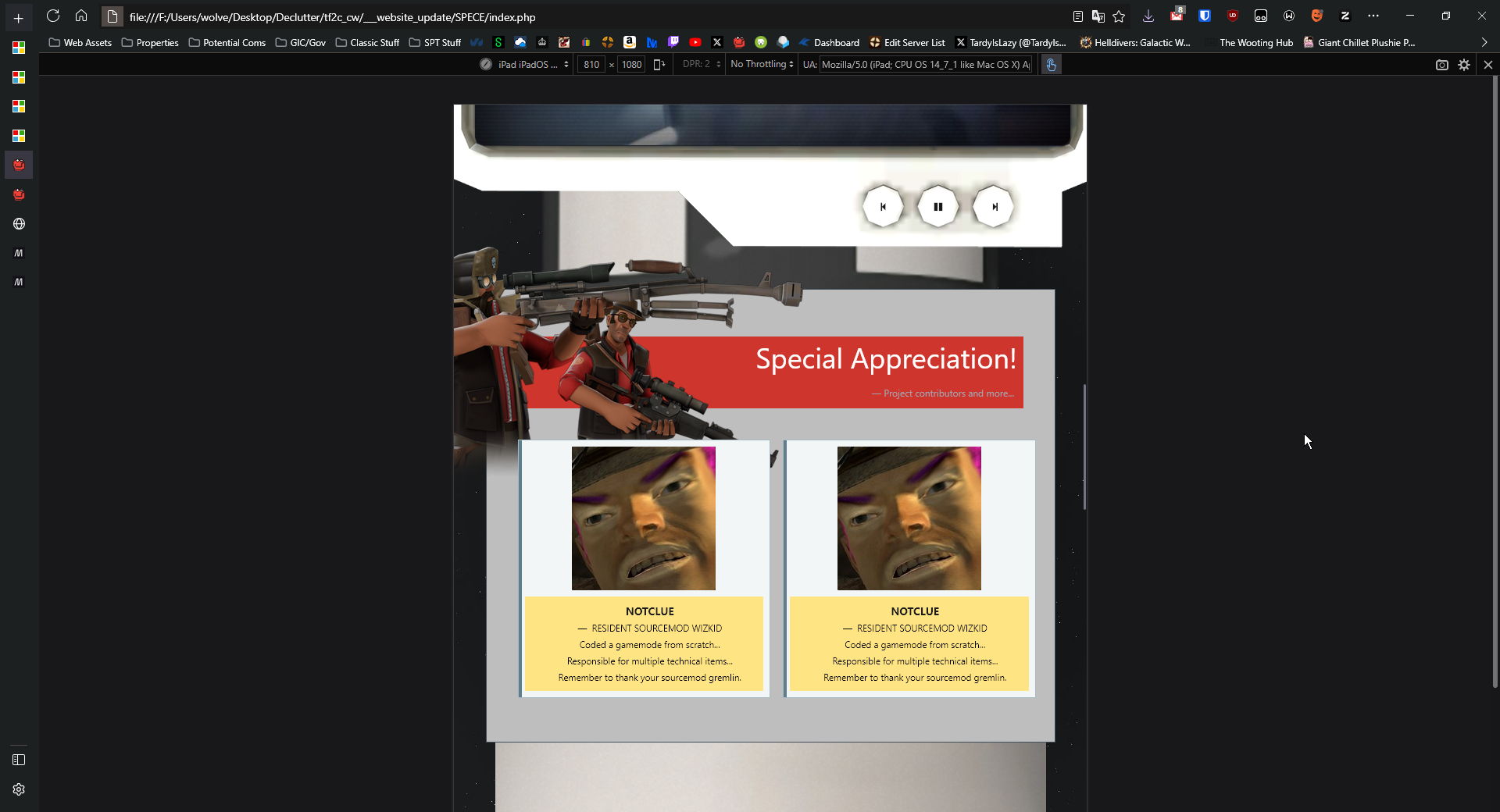Open the DPR device pixel ratio dropdown
Image resolution: width=1500 pixels, height=812 pixels.
click(x=701, y=64)
